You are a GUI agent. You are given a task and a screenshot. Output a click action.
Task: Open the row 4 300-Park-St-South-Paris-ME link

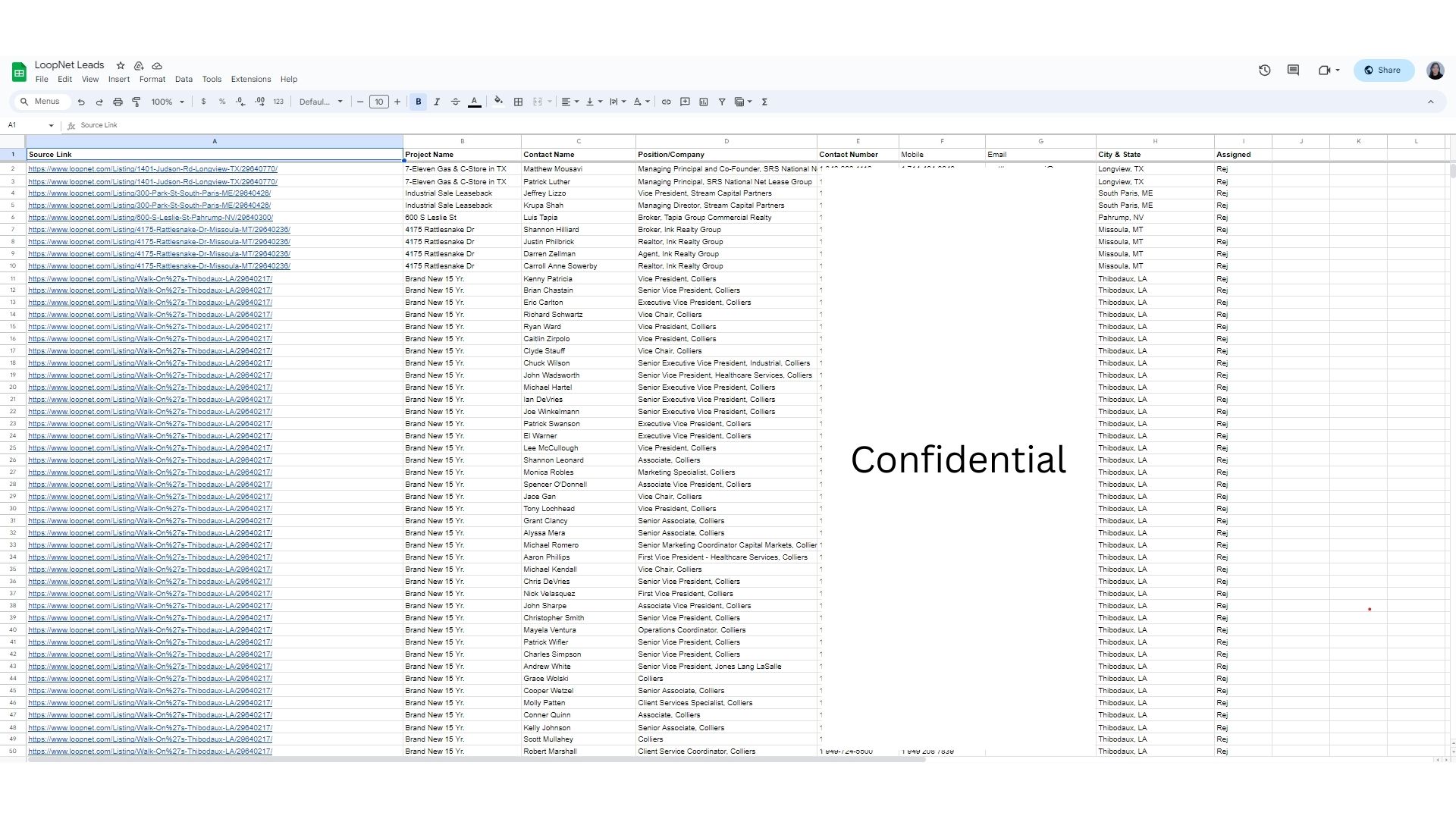[x=149, y=193]
